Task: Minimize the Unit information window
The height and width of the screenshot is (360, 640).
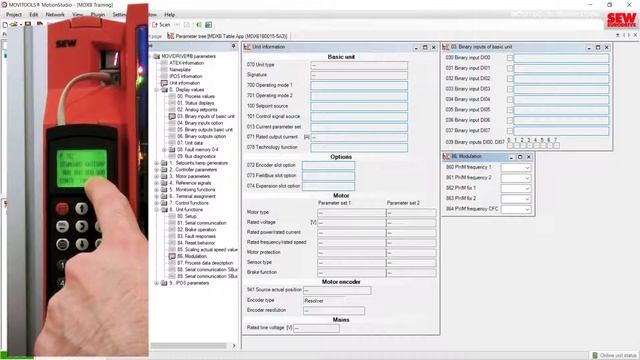Action: pyautogui.click(x=416, y=47)
